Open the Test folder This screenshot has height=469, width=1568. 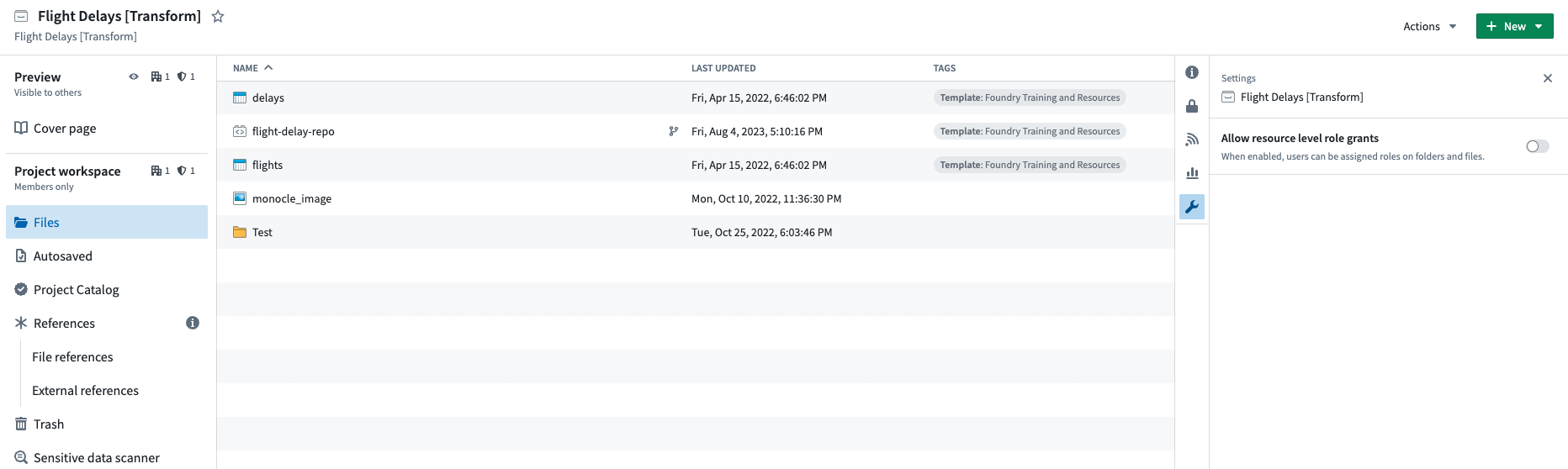pyautogui.click(x=262, y=232)
